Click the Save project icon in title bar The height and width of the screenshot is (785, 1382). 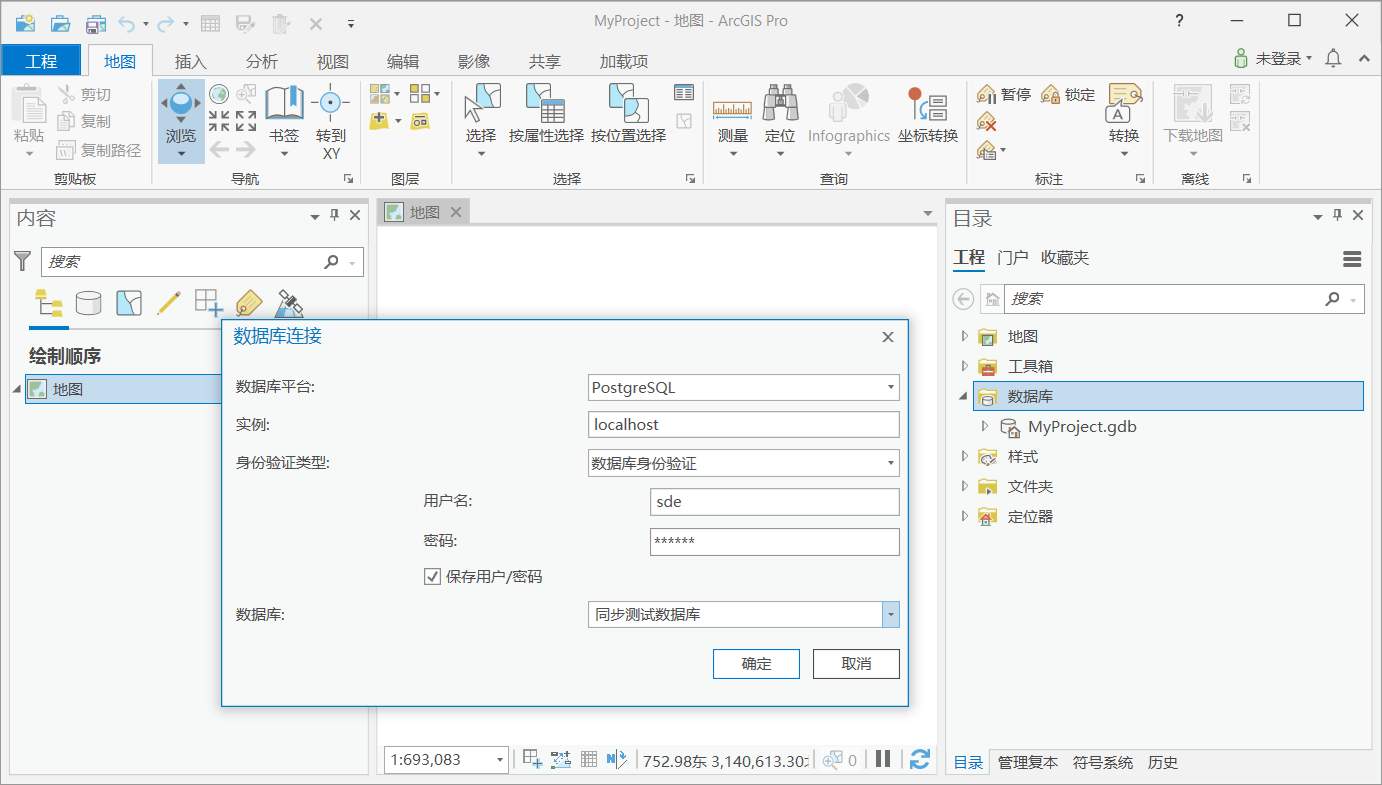(x=95, y=23)
